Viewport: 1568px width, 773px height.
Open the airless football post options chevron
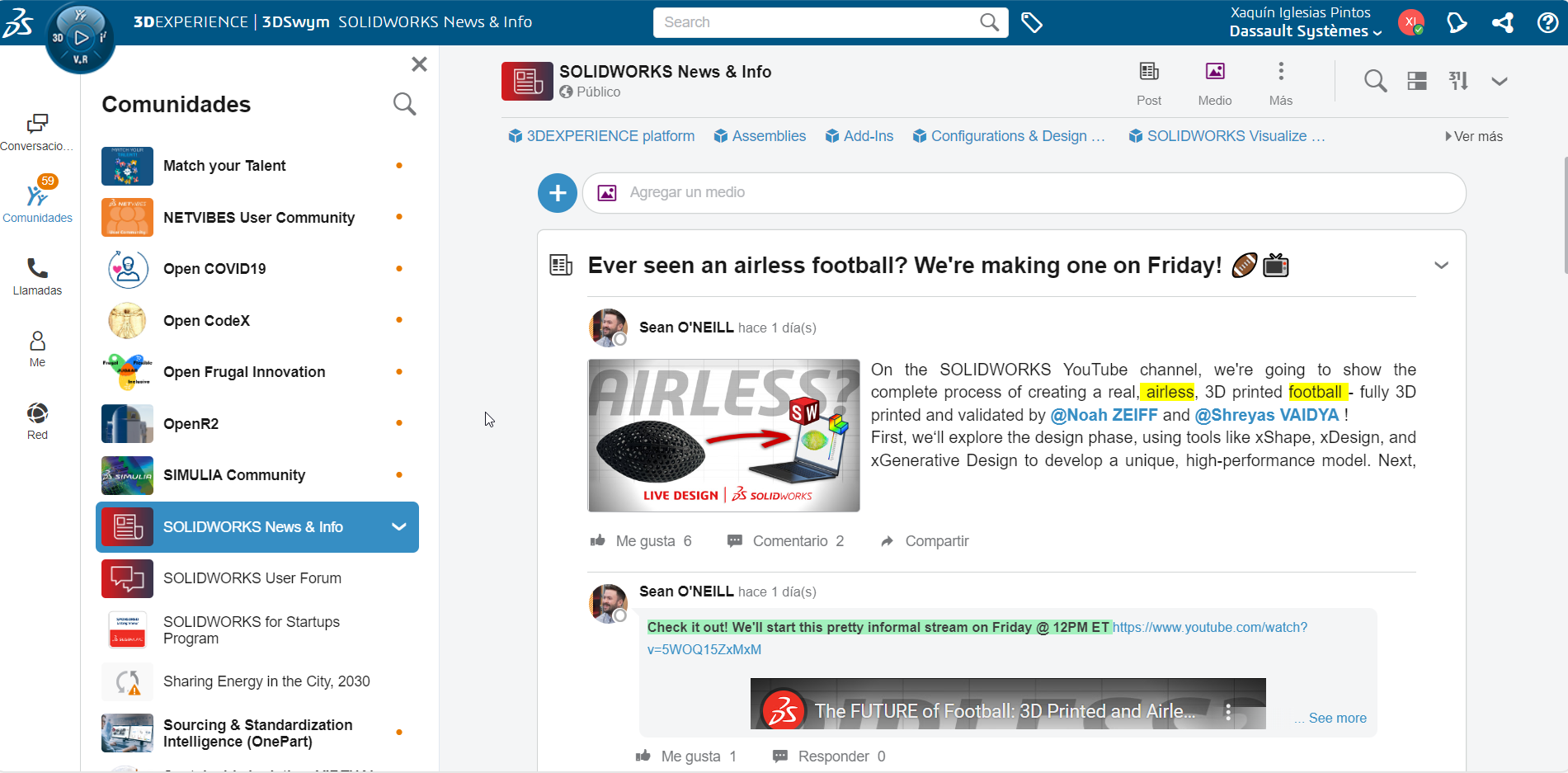pyautogui.click(x=1441, y=266)
